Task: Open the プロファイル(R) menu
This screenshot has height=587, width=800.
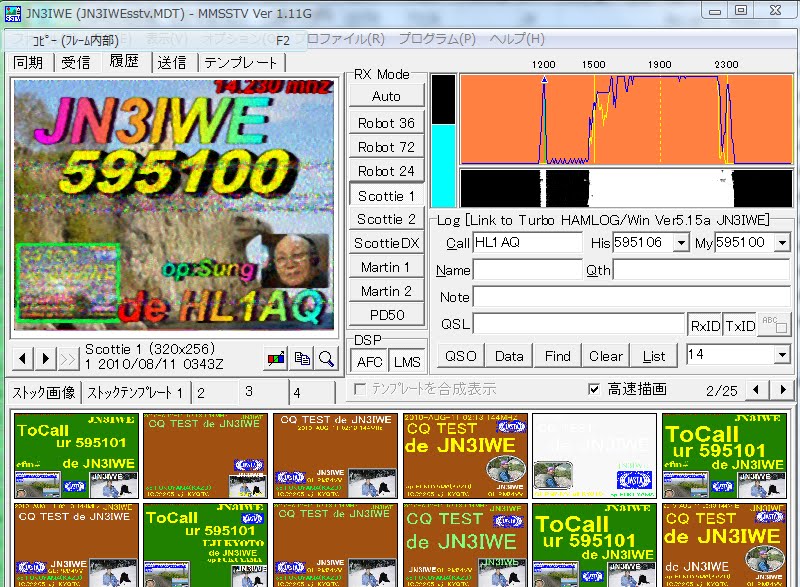Action: tap(339, 39)
